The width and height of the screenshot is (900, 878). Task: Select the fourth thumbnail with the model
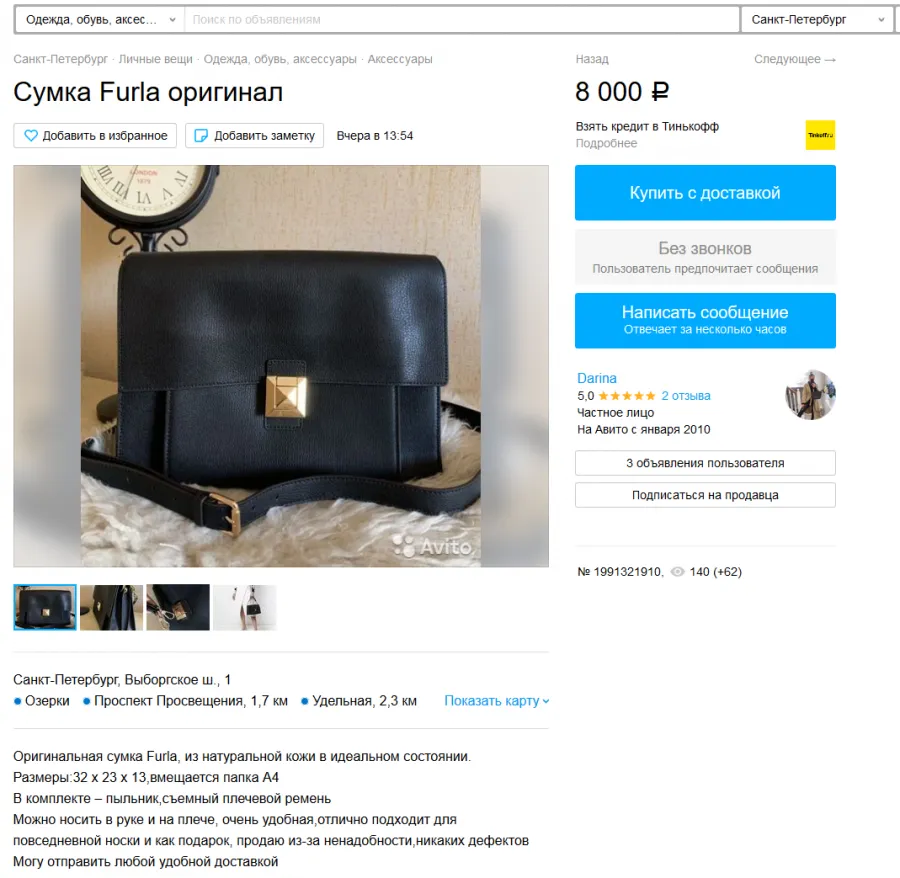coord(245,607)
